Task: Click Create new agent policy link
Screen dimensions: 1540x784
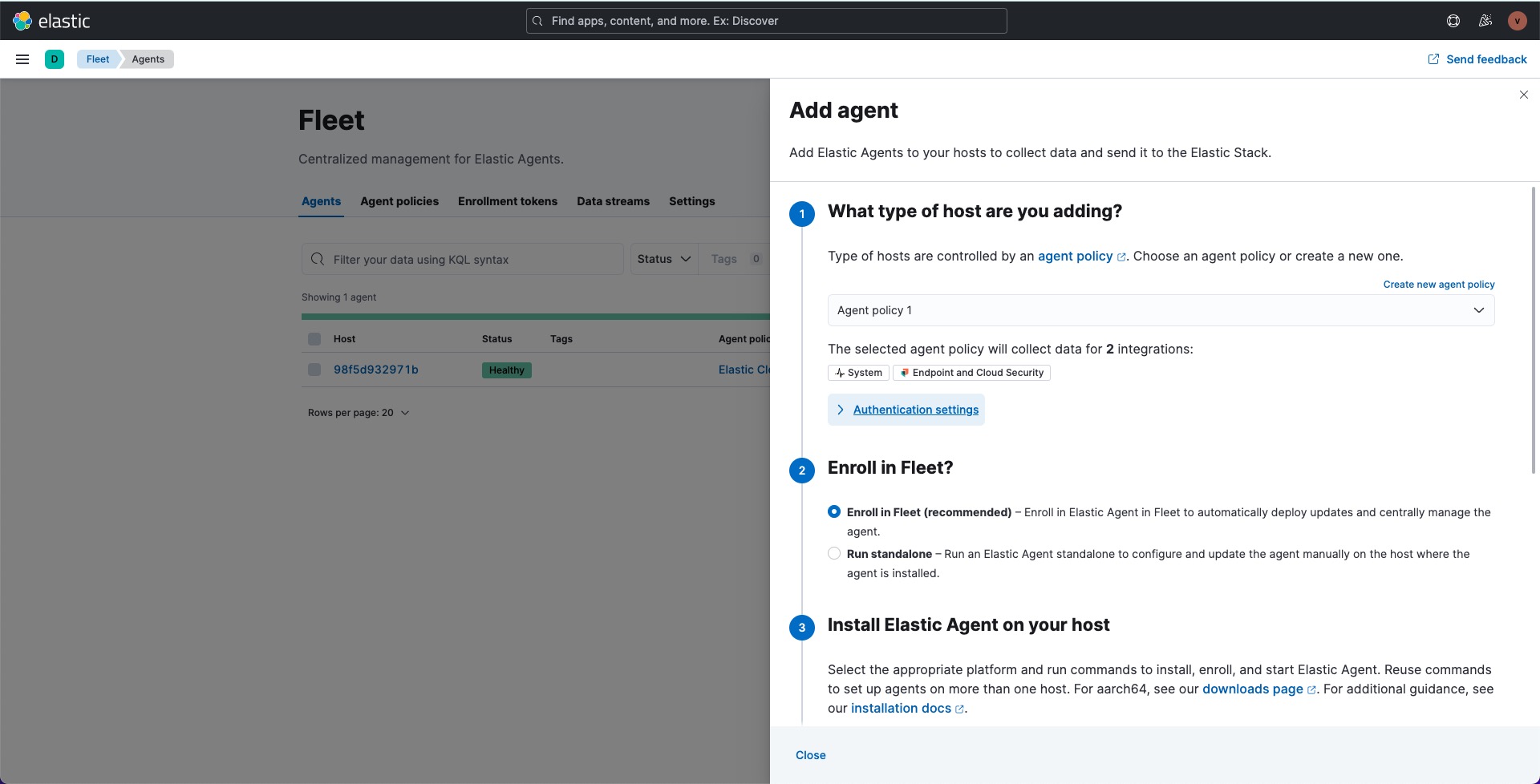Action: tap(1438, 285)
